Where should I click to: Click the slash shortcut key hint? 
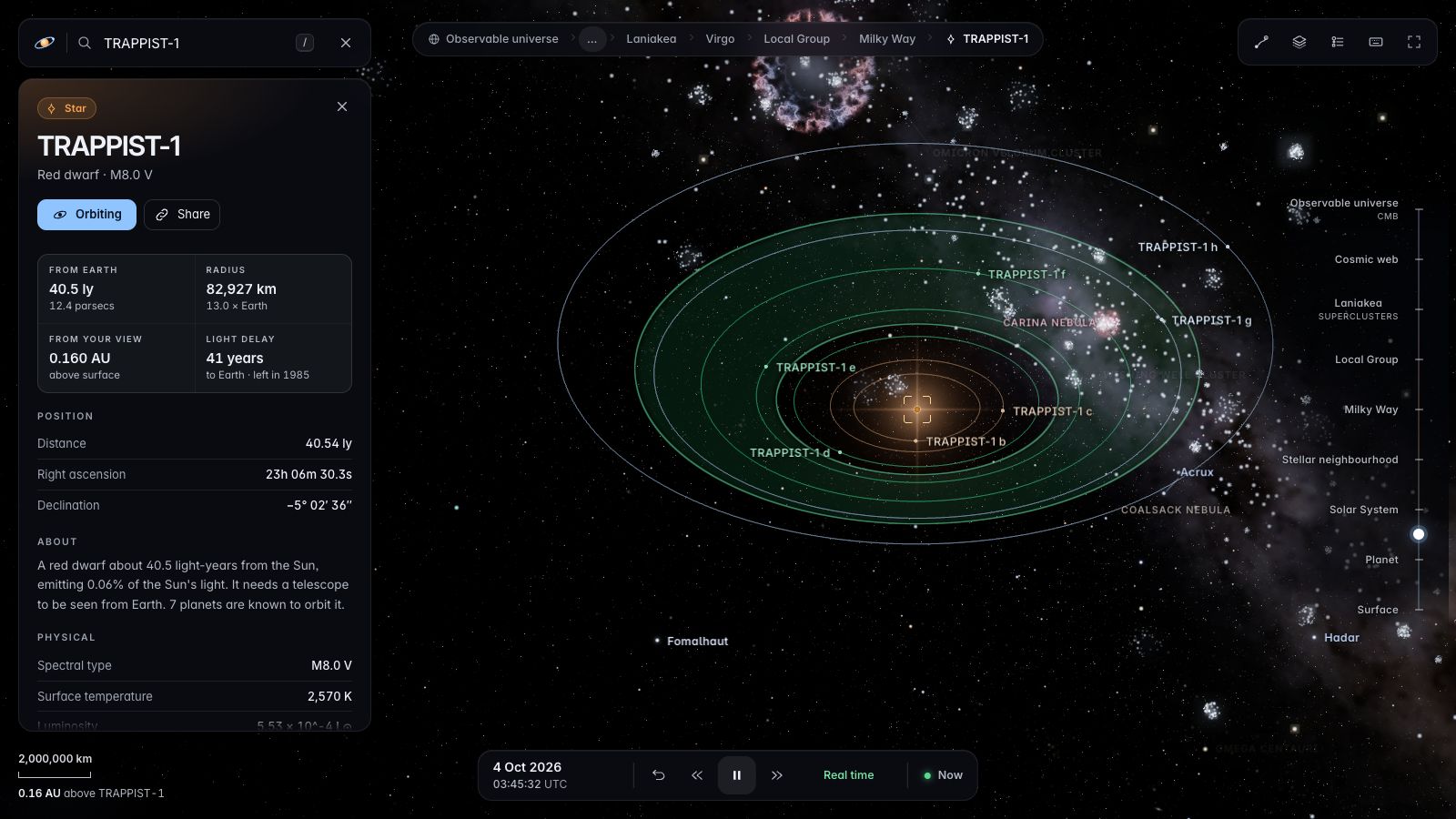point(305,43)
